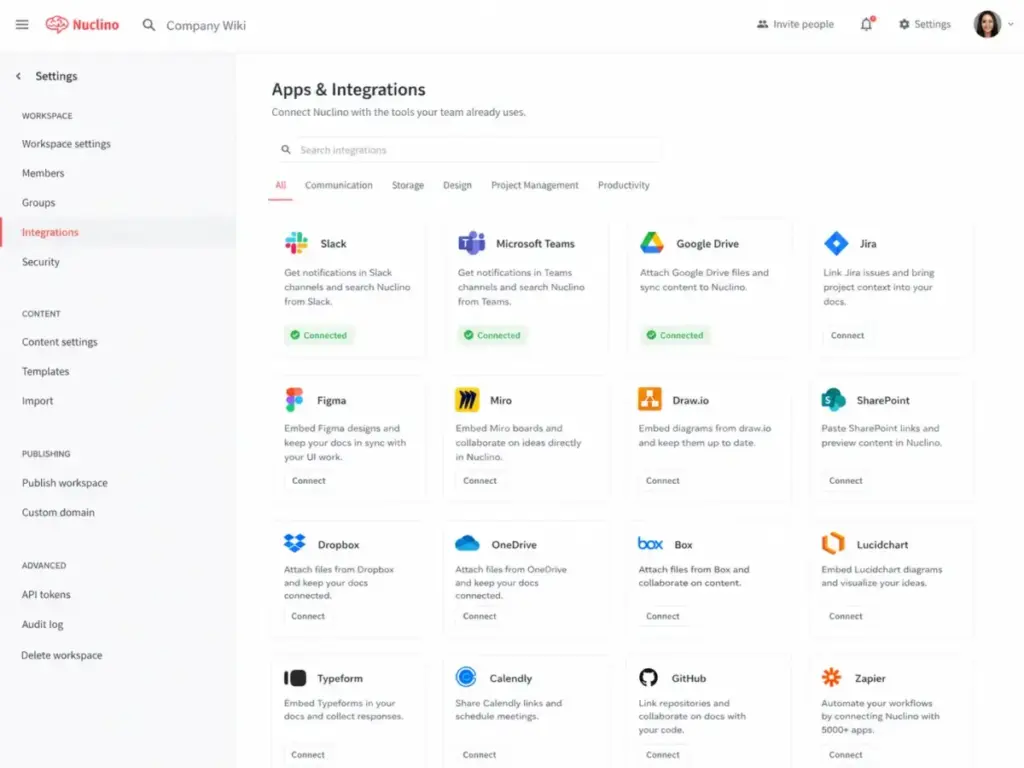This screenshot has height=768, width=1024.
Task: Connect the Box integration
Action: click(663, 616)
